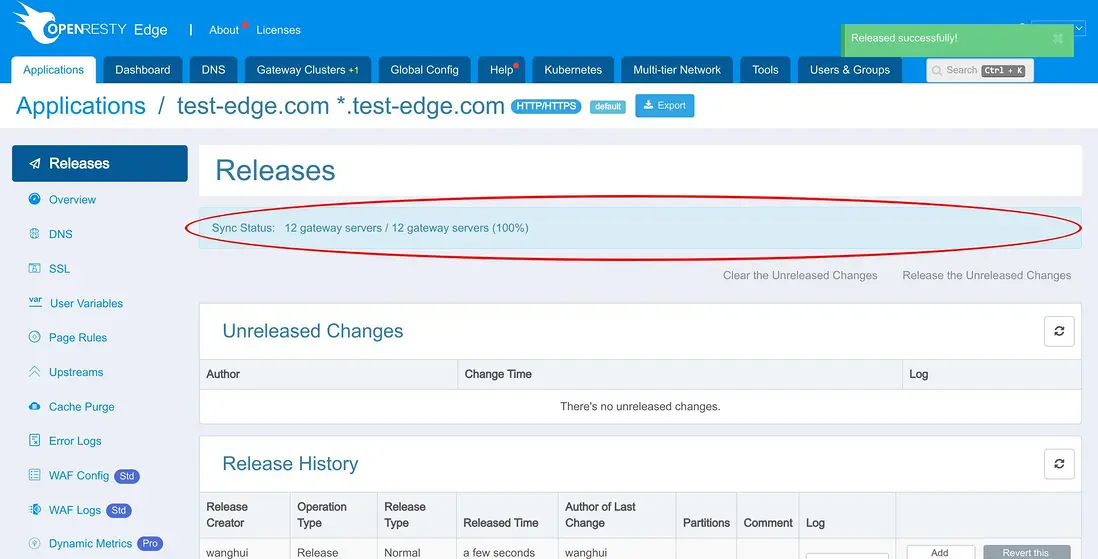Dismiss the Released successfully notification
Viewport: 1098px width, 559px height.
[1057, 39]
